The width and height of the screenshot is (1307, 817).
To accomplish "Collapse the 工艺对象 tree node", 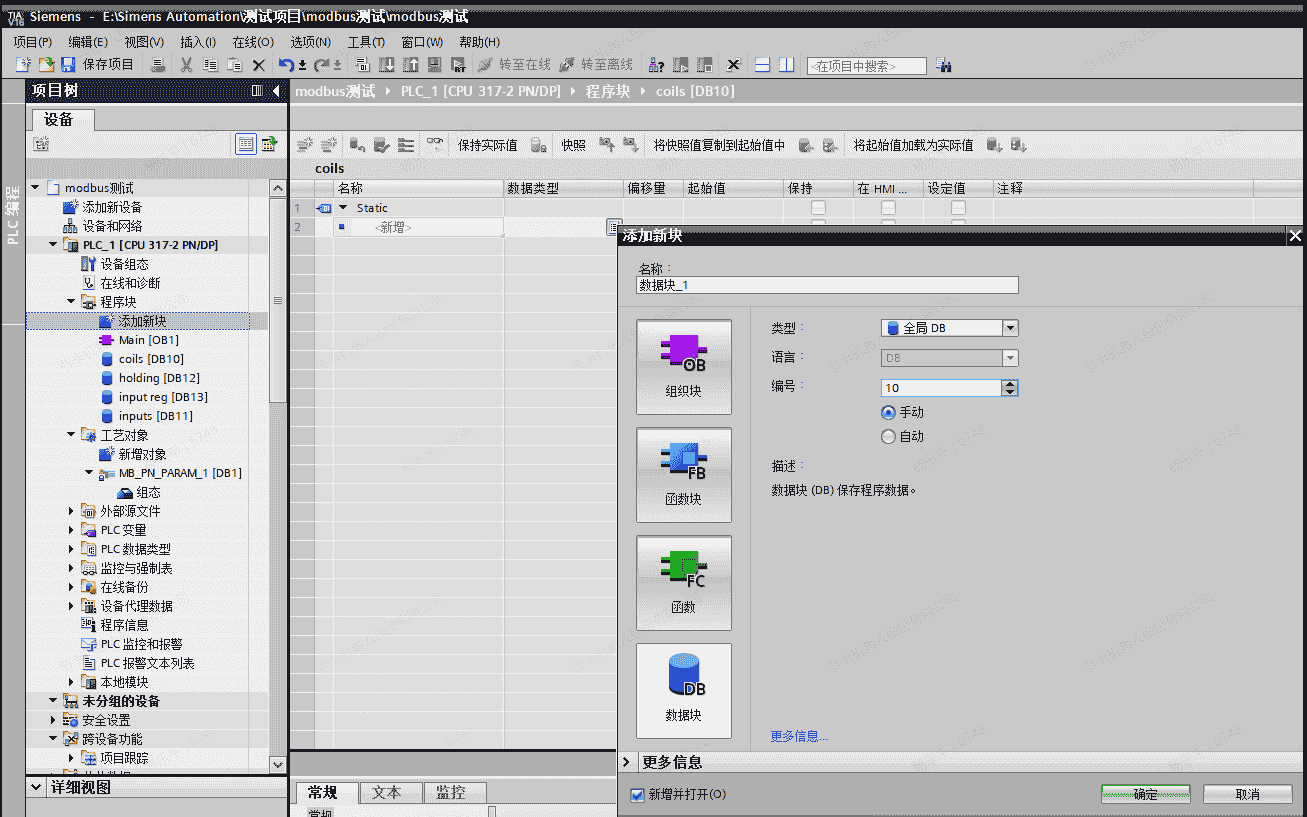I will [72, 435].
